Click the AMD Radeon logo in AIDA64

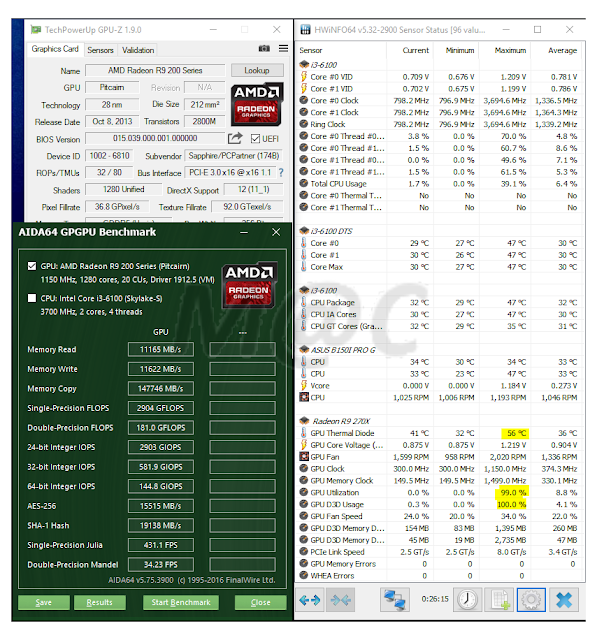pyautogui.click(x=249, y=285)
